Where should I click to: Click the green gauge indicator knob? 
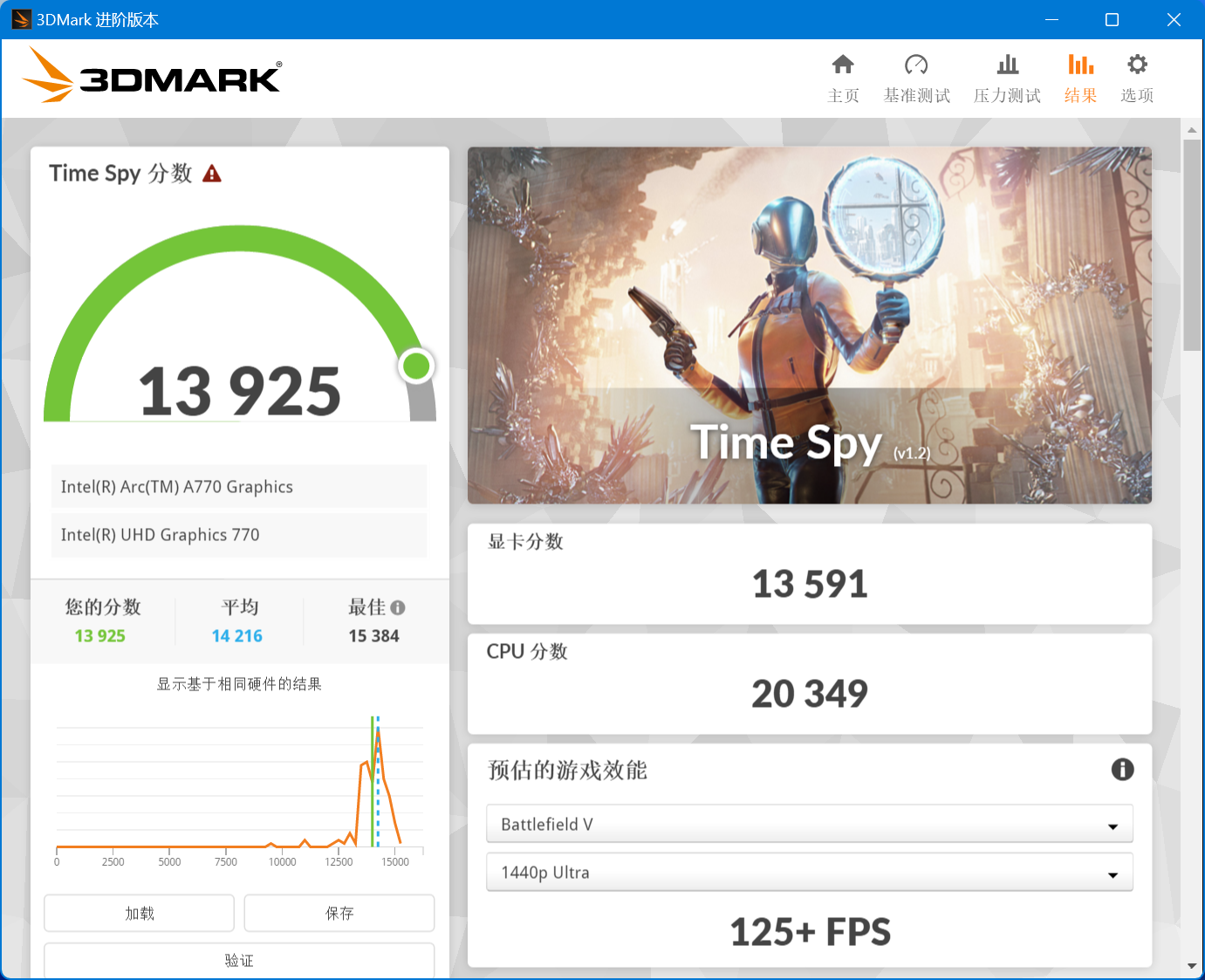416,366
